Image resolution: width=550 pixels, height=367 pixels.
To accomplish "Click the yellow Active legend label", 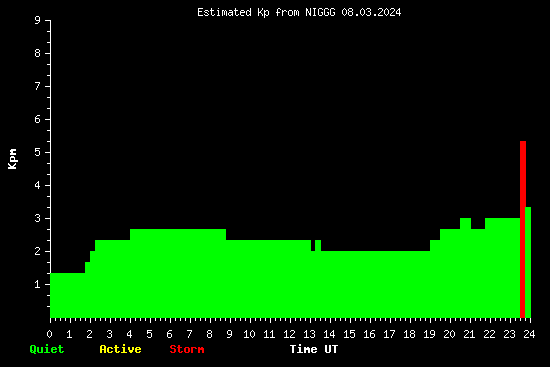I will (120, 349).
